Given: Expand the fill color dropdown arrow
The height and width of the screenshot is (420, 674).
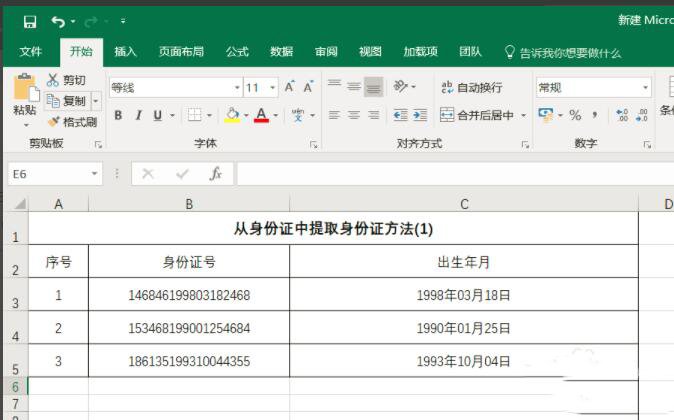Looking at the screenshot, I should tap(246, 115).
